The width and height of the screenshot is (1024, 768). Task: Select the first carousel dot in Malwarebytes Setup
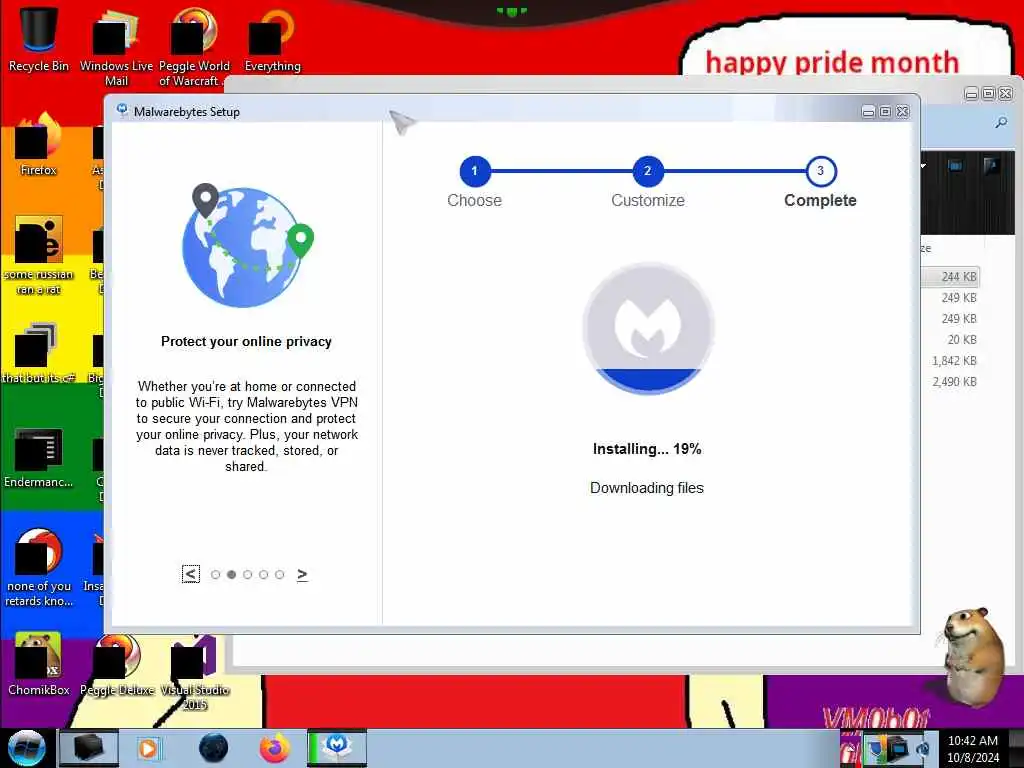click(216, 575)
